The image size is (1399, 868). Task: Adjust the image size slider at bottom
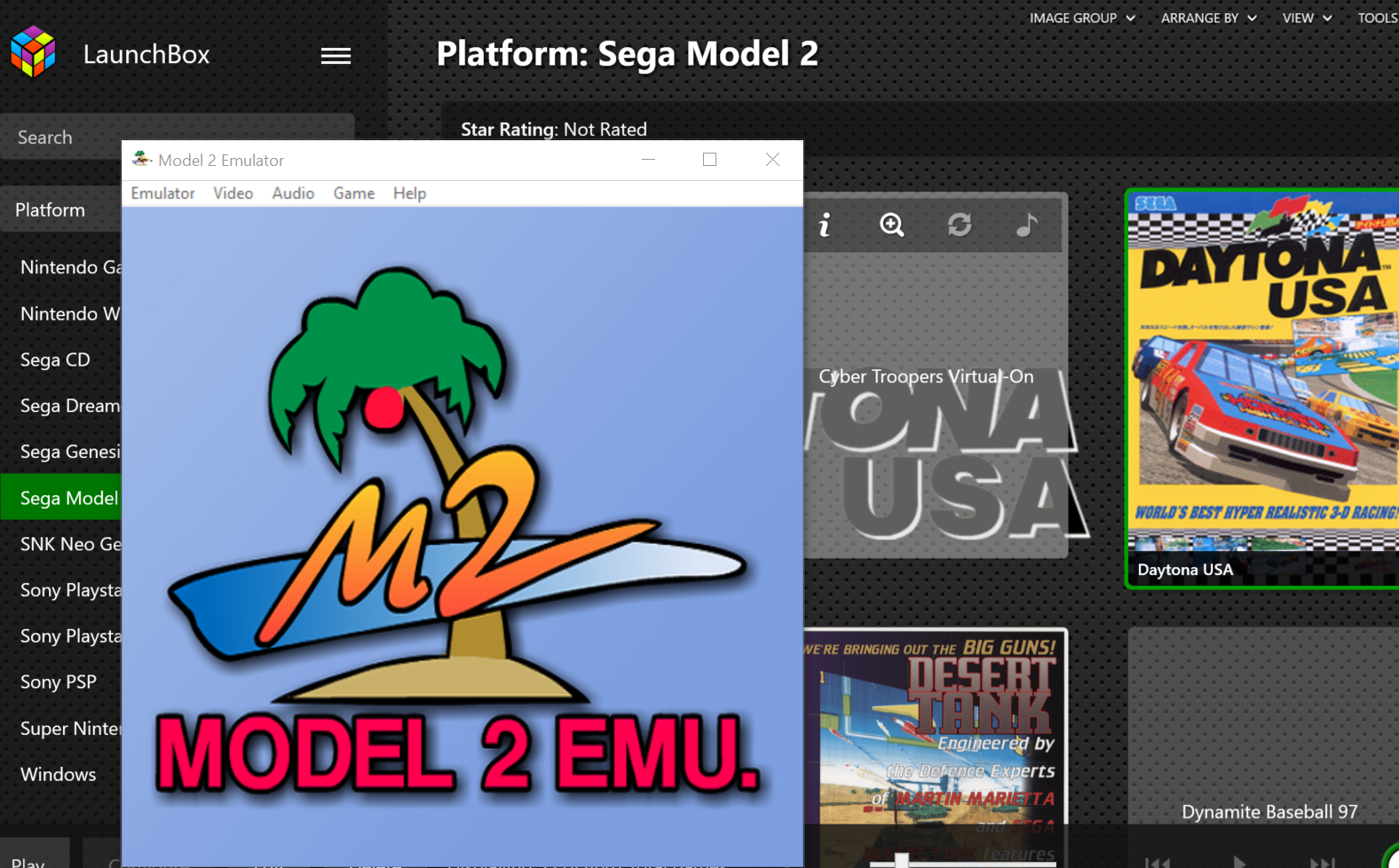click(901, 860)
